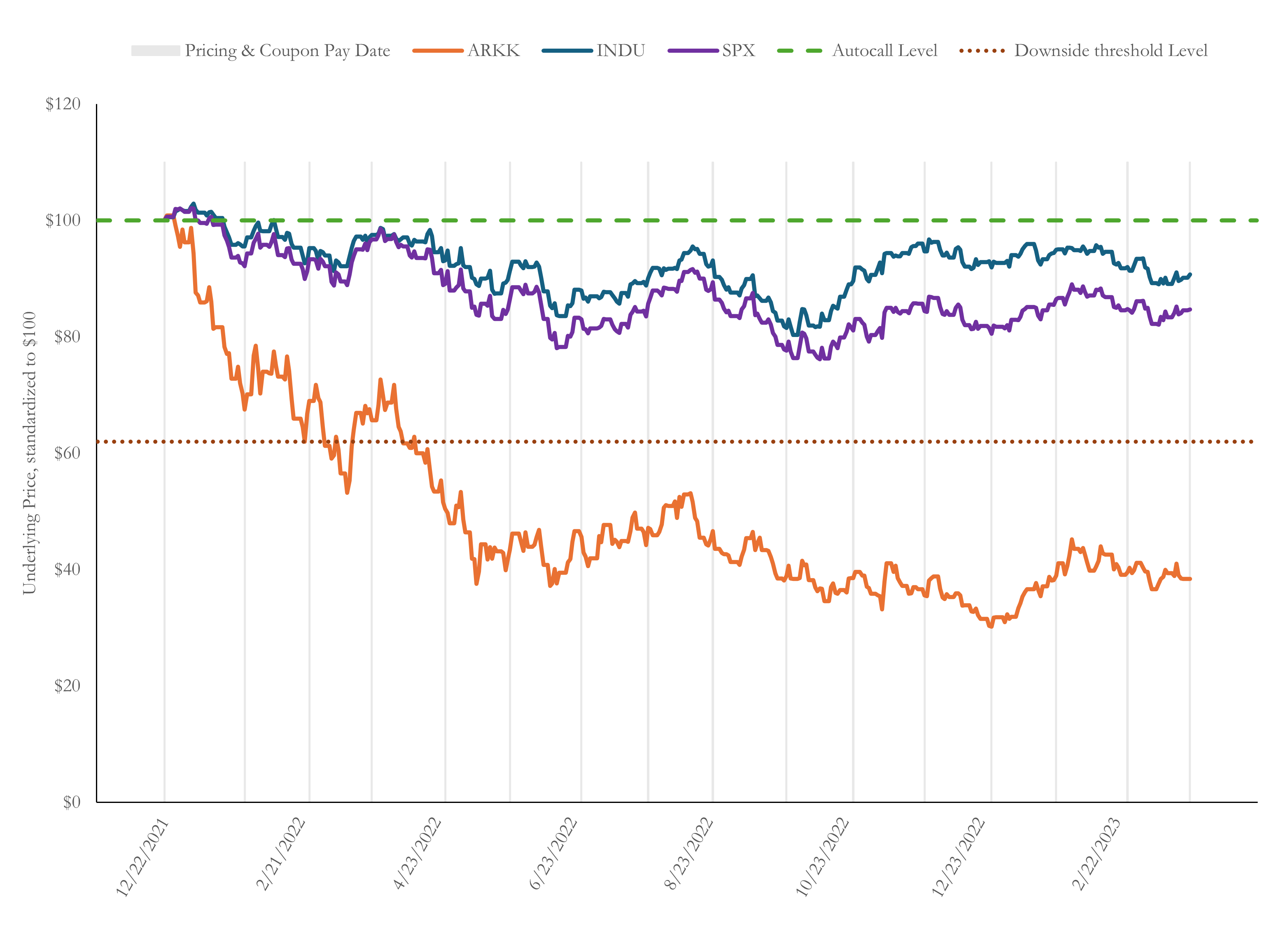Select the "Autocall Level" legend label
The width and height of the screenshot is (1288, 936).
884,51
